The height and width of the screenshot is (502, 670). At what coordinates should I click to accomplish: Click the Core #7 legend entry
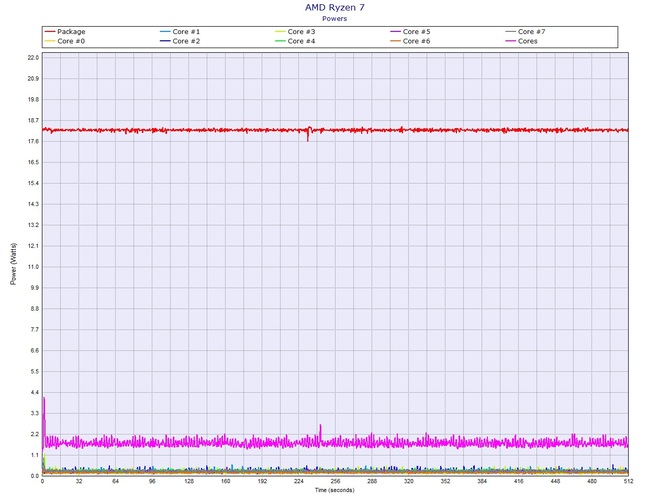click(525, 32)
